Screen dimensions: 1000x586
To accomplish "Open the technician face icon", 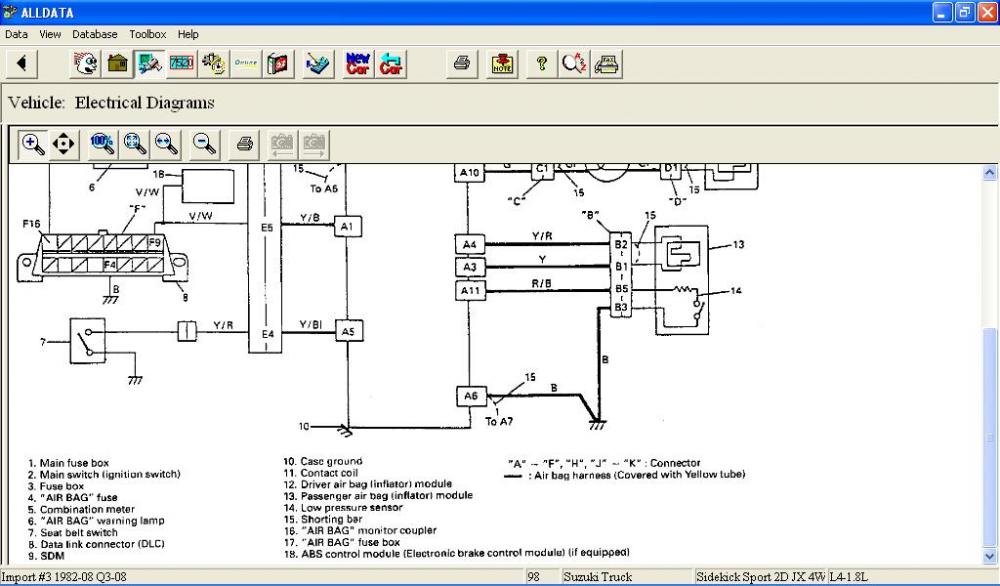I will pos(85,63).
